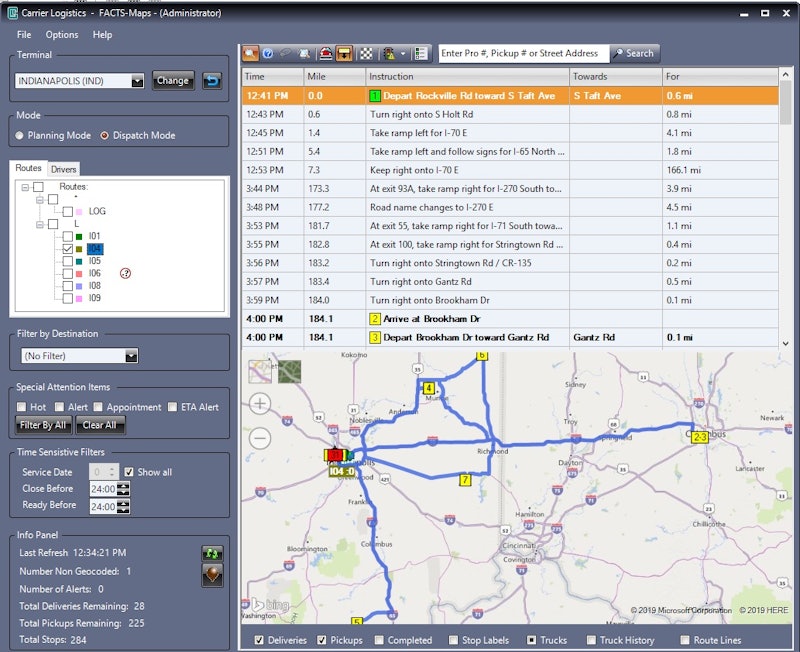Open the terminal selection dropdown showing INDIANAPOLIS
The height and width of the screenshot is (652, 800).
135,82
